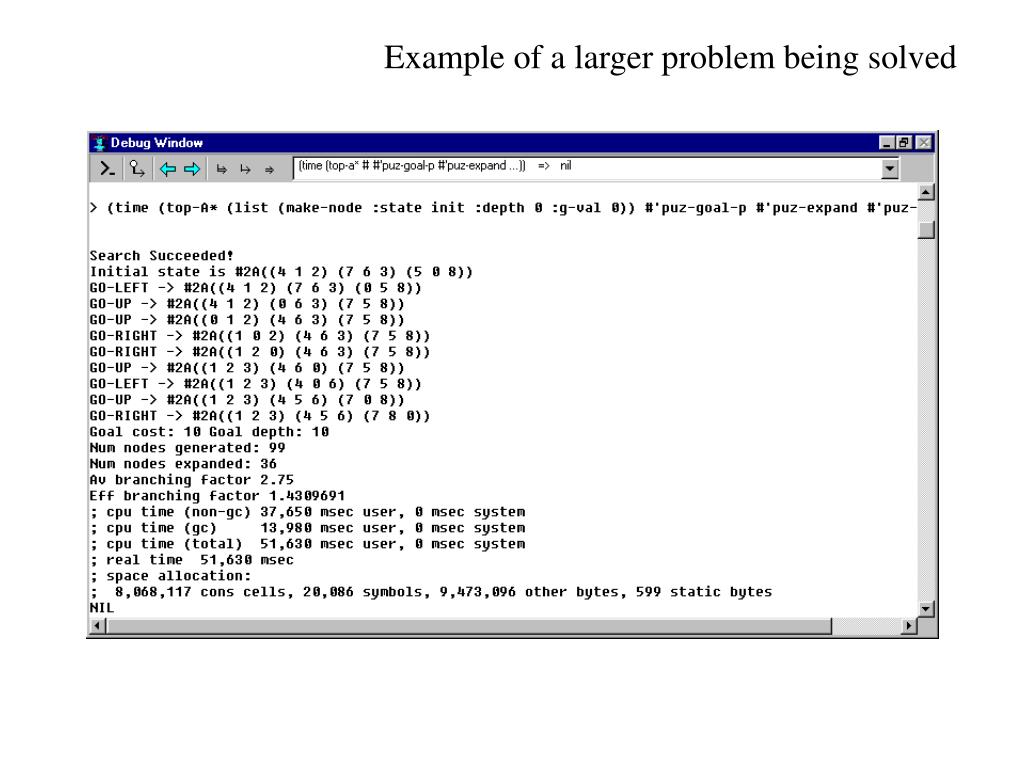The width and height of the screenshot is (1024, 768).
Task: Click the horizontal scrollbar left arrow
Action: (x=97, y=626)
